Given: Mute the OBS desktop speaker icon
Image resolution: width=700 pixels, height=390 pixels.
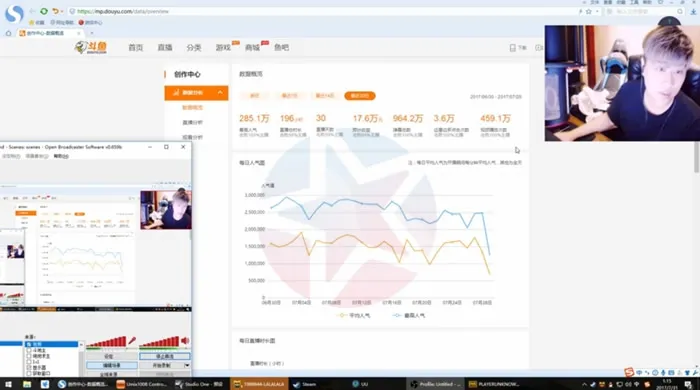Looking at the screenshot, I should [x=185, y=341].
